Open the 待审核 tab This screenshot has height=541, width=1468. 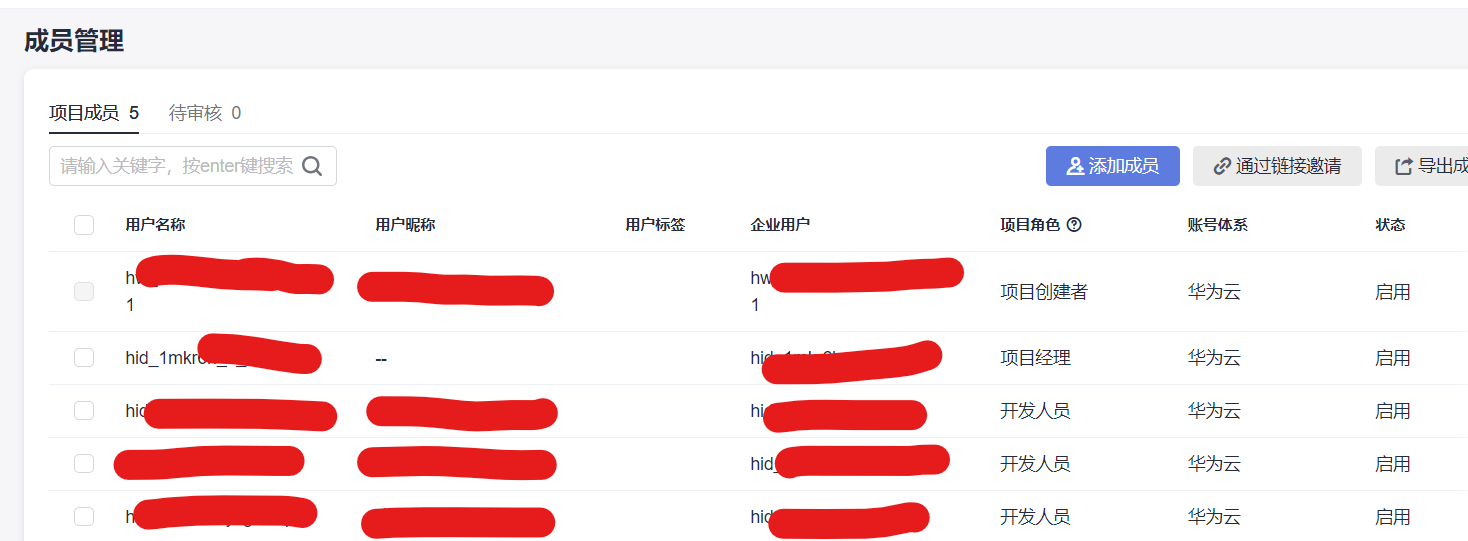pyautogui.click(x=196, y=113)
